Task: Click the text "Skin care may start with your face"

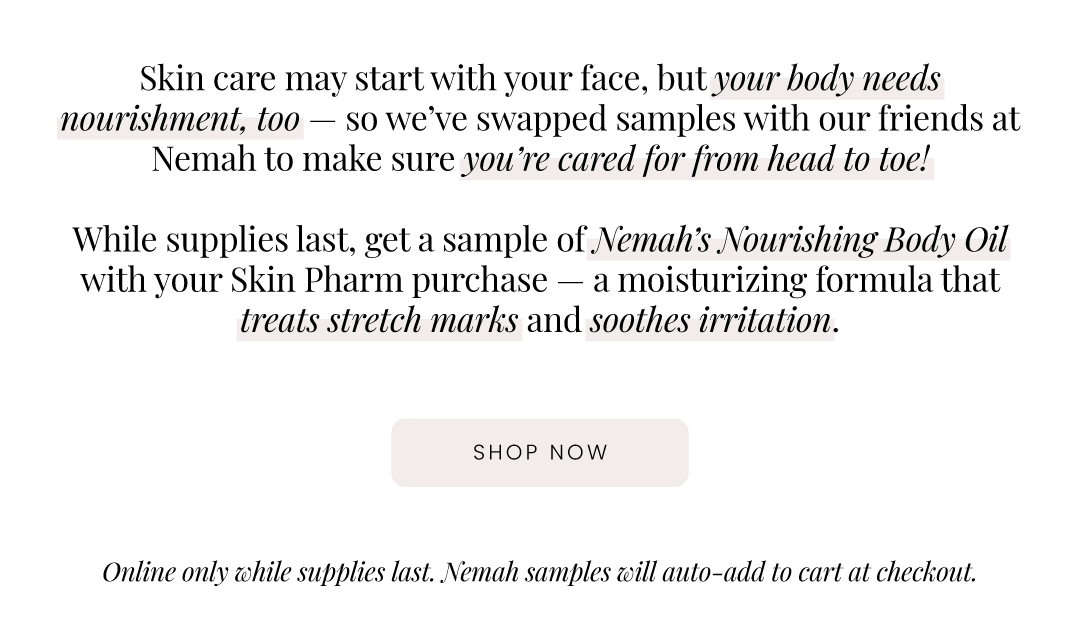Action: [393, 79]
